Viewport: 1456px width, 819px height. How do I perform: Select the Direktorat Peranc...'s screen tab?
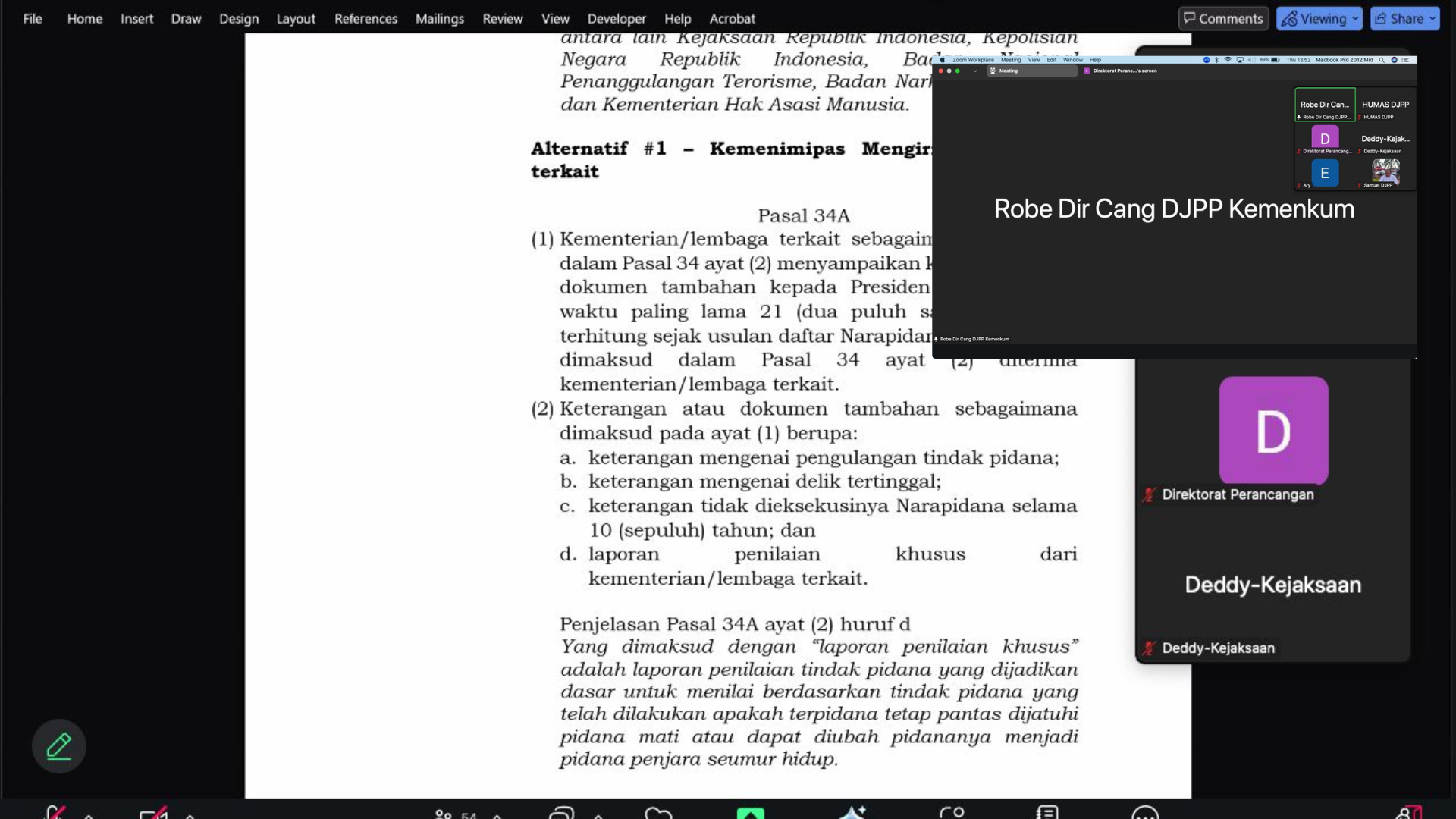tap(1120, 71)
